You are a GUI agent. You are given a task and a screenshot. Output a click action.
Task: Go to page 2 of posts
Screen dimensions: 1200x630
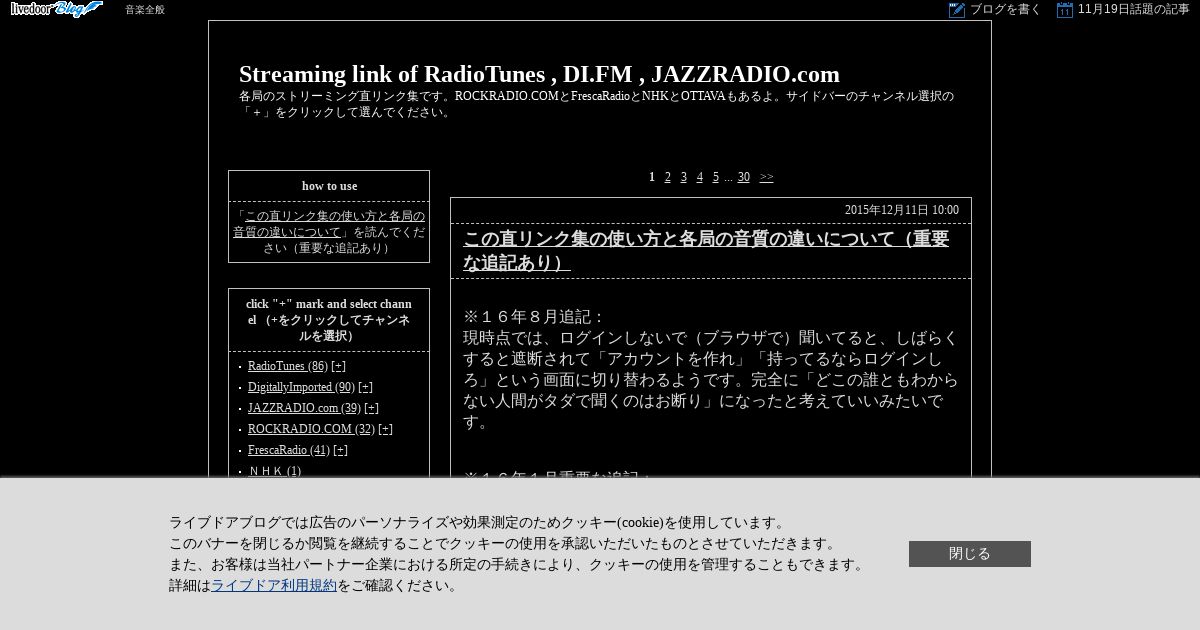tap(668, 177)
